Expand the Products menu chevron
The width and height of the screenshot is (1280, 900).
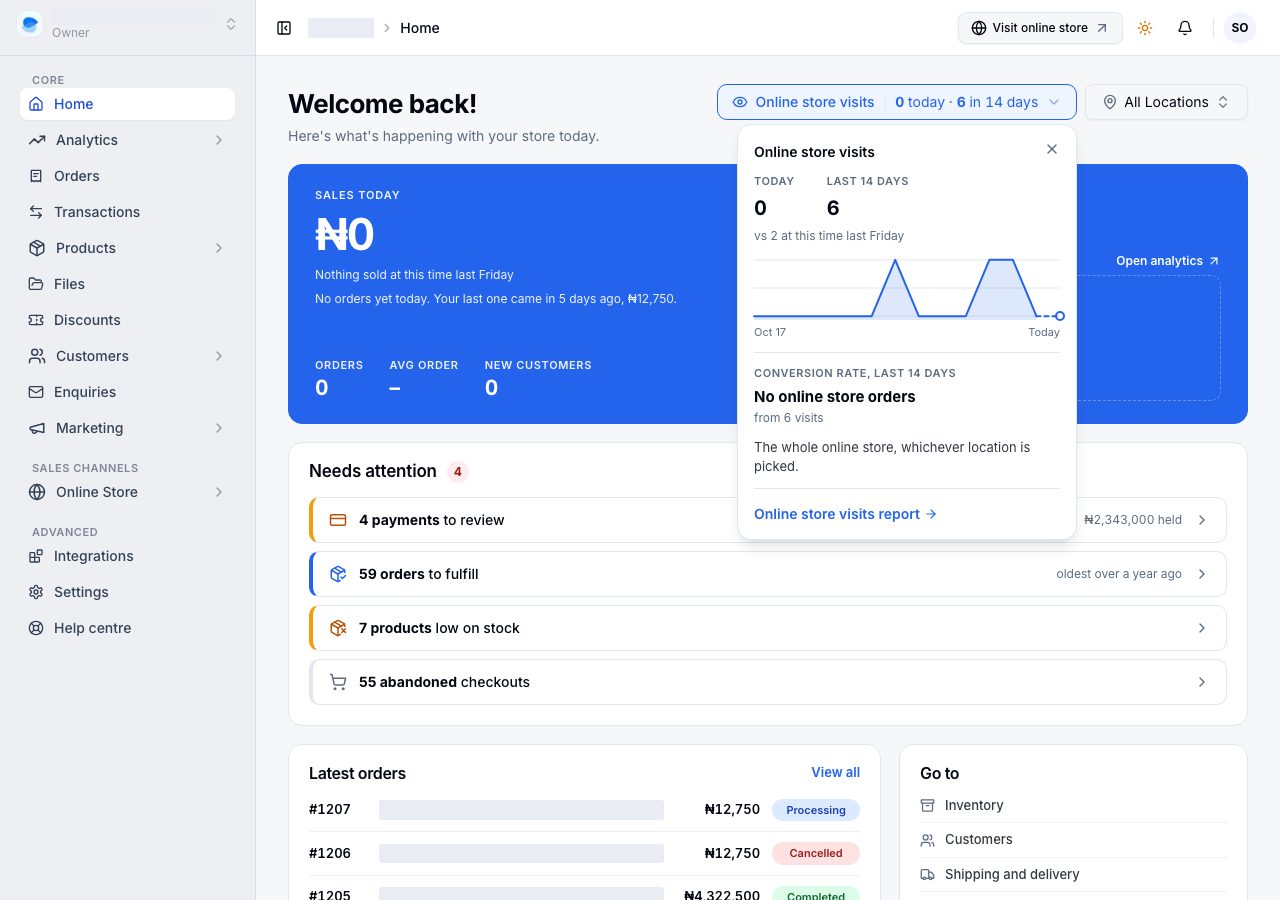(219, 248)
